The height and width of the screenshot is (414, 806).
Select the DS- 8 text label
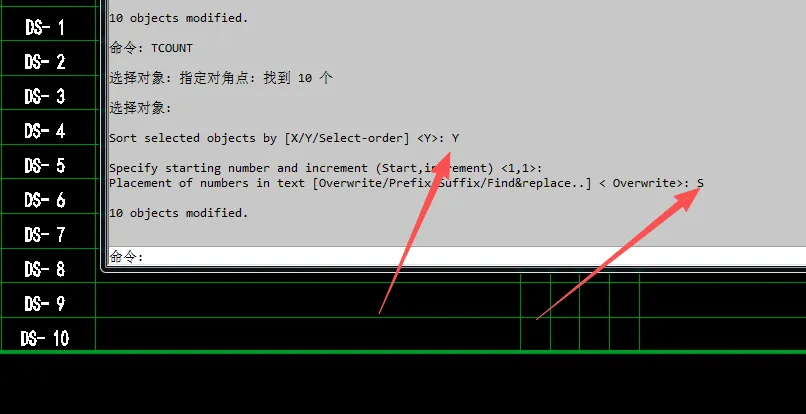(45, 269)
